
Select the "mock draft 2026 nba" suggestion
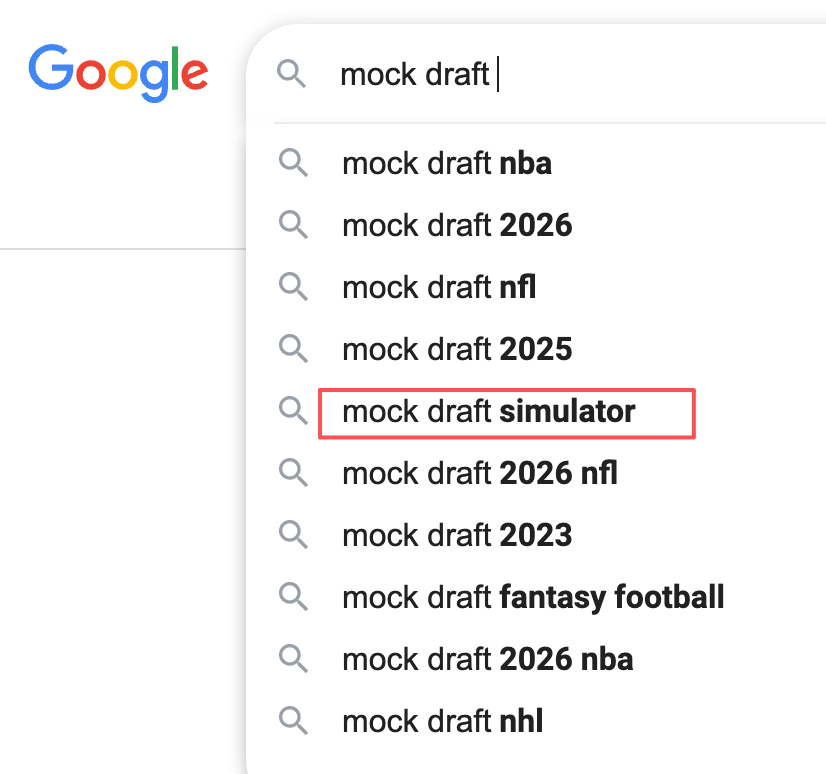[487, 659]
